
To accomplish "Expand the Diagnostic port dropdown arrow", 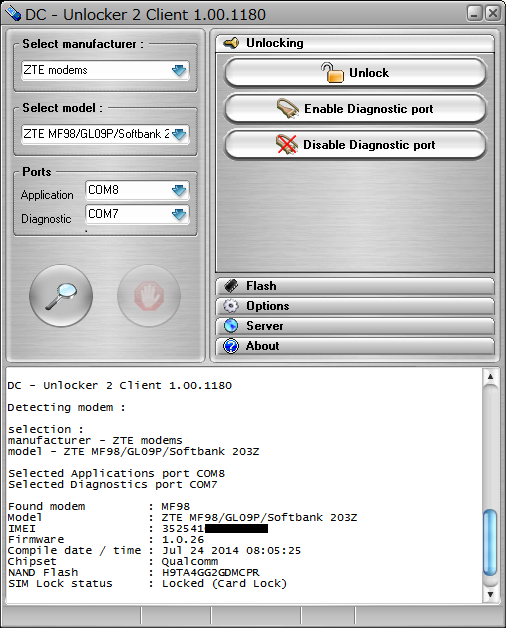I will (179, 214).
